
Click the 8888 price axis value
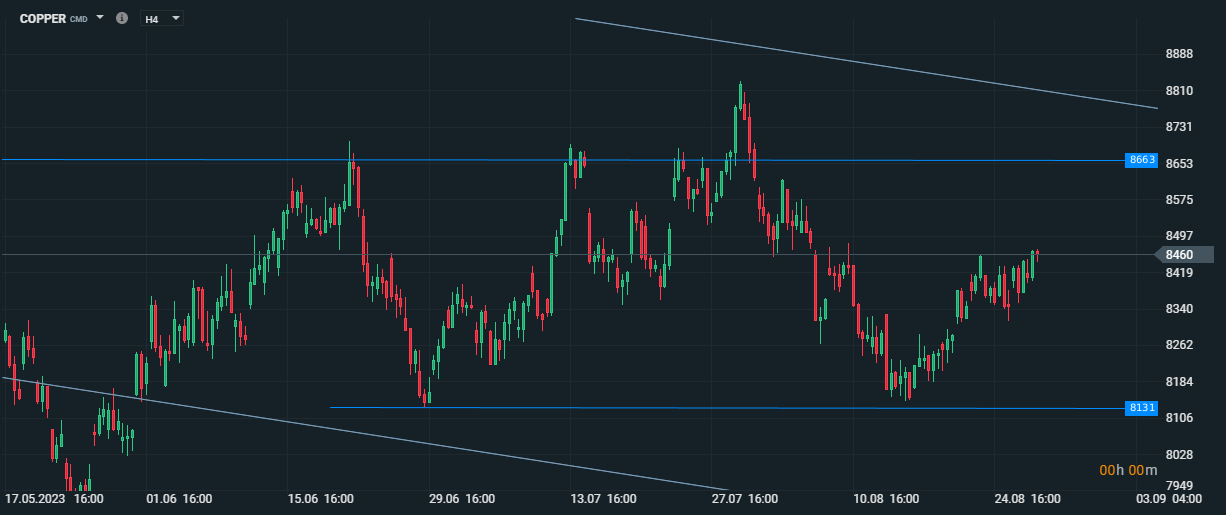(1180, 54)
